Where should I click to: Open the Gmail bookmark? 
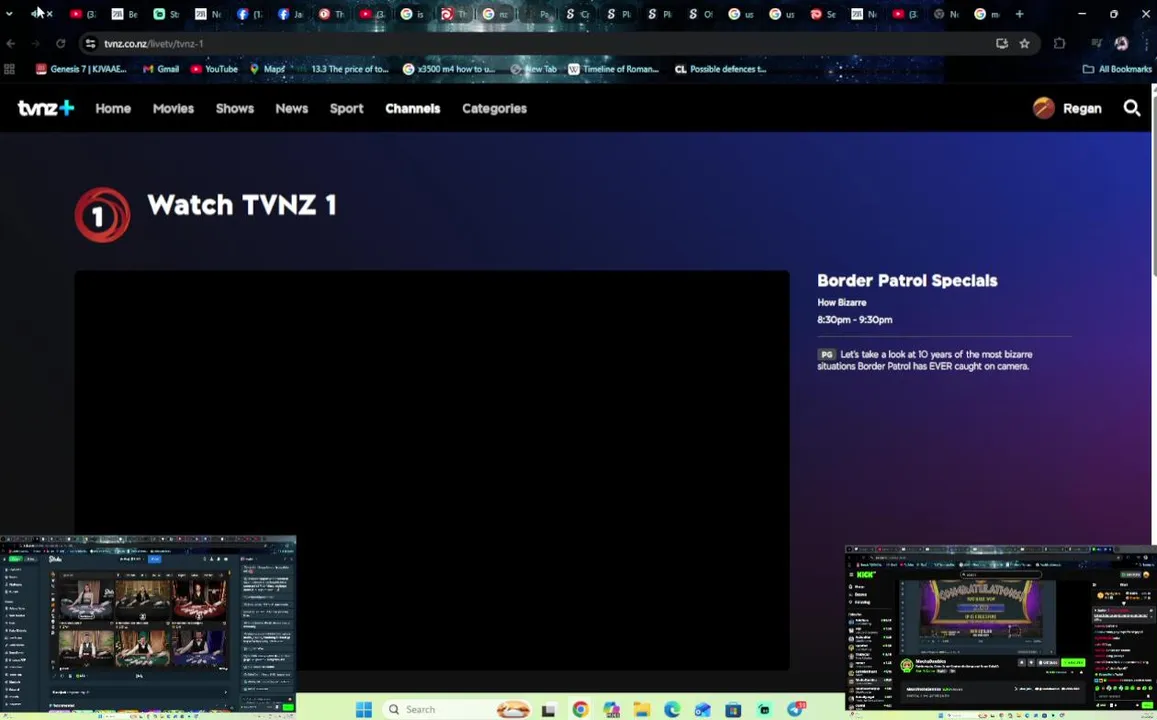161,69
